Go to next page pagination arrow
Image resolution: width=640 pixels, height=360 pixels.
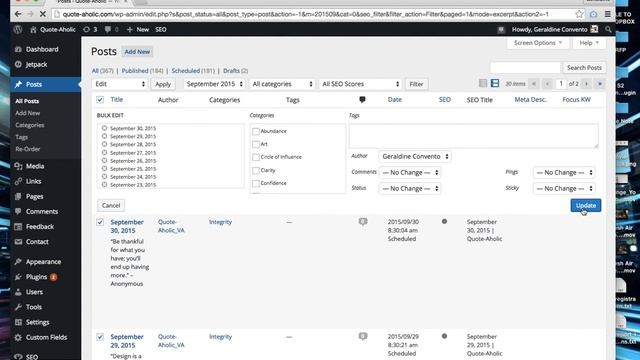586,84
